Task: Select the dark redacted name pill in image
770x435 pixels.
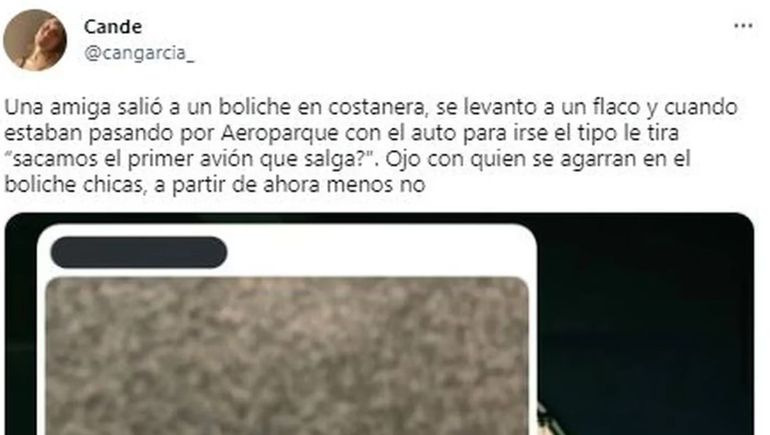Action: click(139, 252)
